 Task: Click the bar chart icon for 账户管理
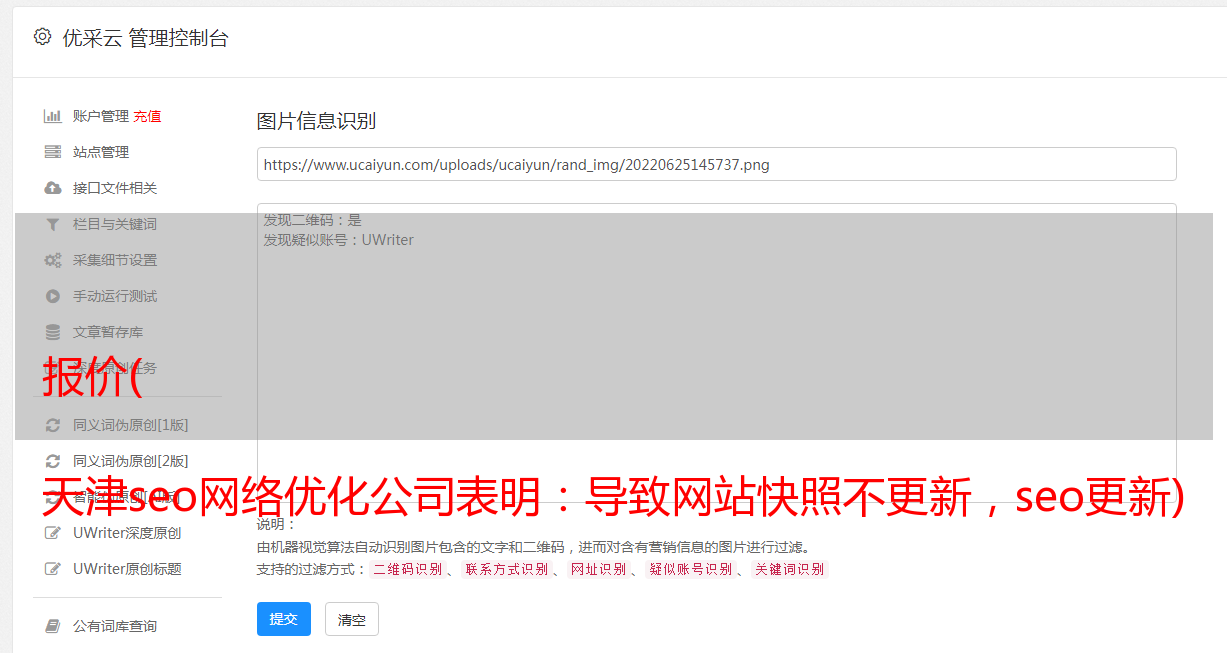pyautogui.click(x=53, y=116)
